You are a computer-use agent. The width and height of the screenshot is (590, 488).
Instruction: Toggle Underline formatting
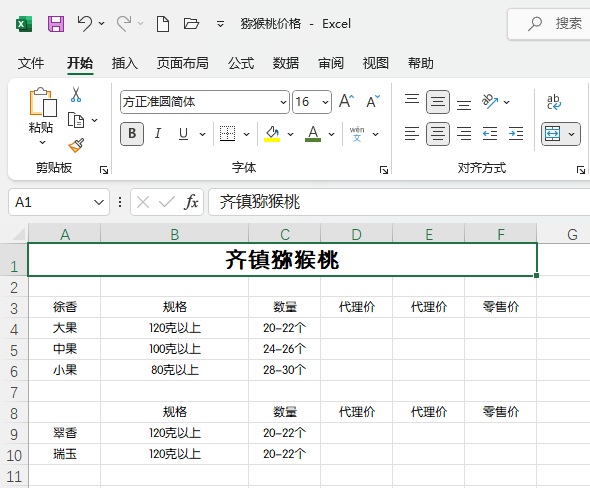[183, 134]
